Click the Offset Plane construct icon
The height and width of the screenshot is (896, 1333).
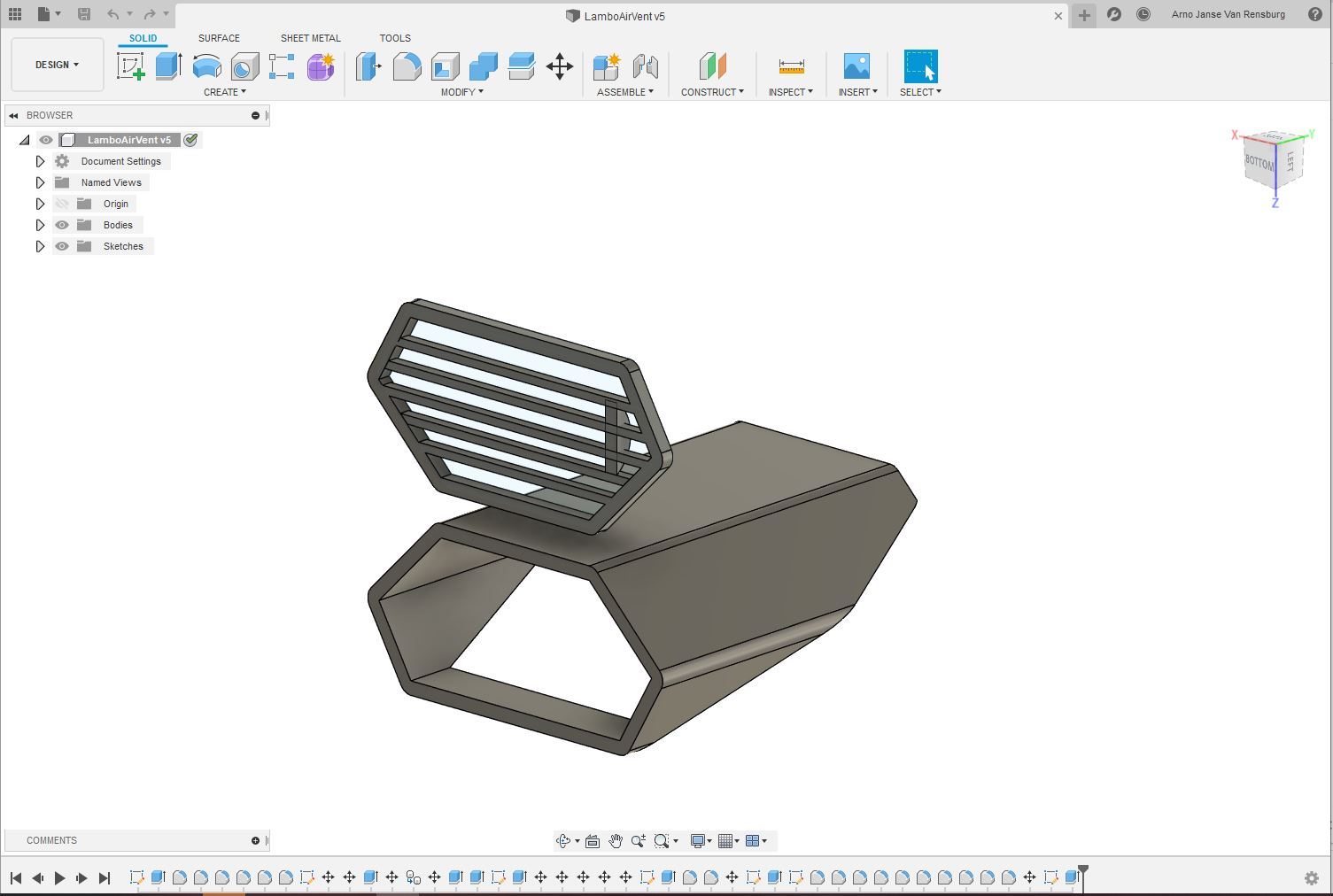click(712, 66)
